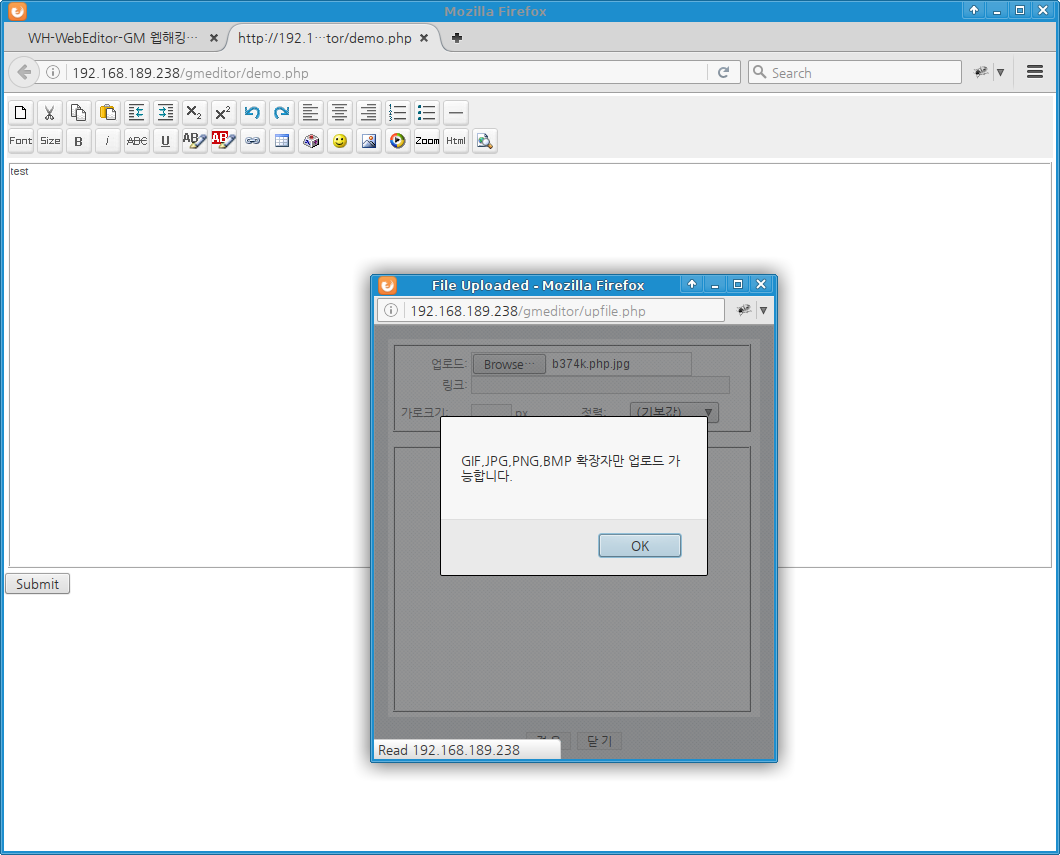The width and height of the screenshot is (1060, 855).
Task: Open the Font selector
Action: pyautogui.click(x=20, y=141)
